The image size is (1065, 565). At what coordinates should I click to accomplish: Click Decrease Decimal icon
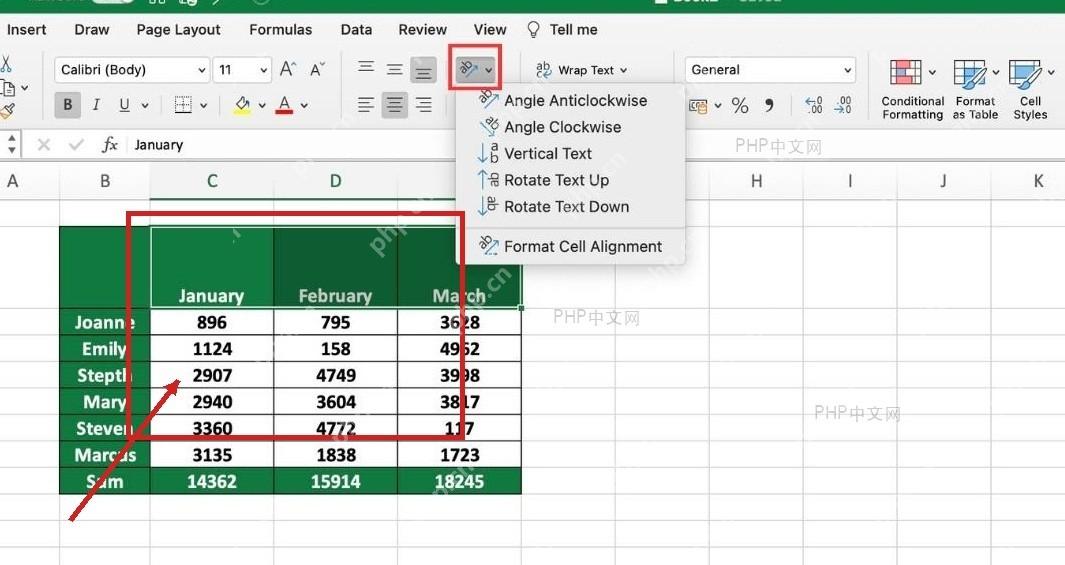click(x=843, y=105)
